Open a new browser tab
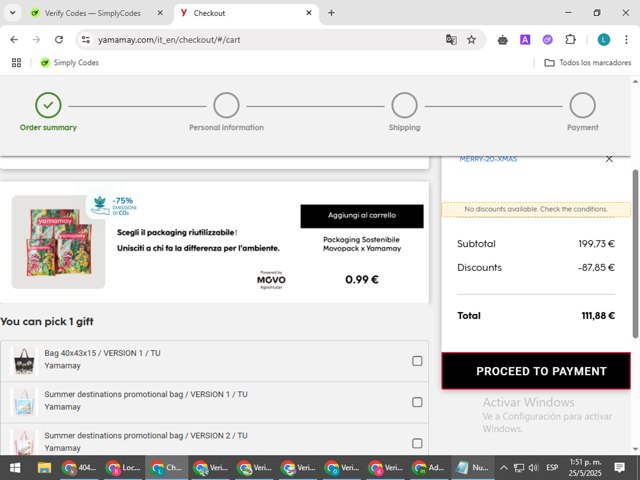640x480 pixels. [x=331, y=13]
